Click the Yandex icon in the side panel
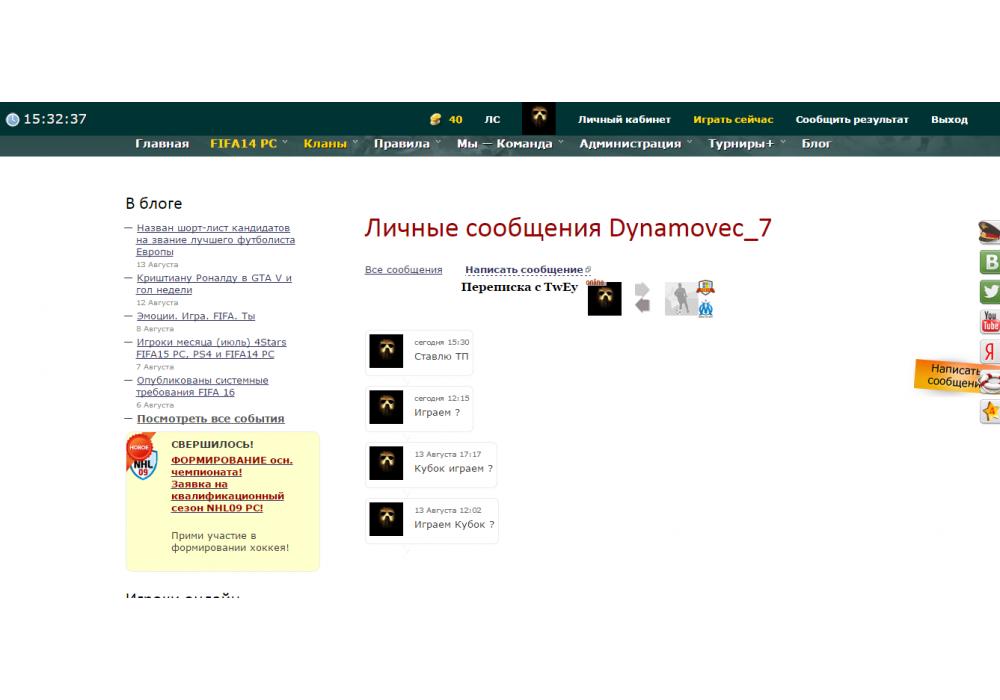The width and height of the screenshot is (1000, 700). [x=990, y=352]
